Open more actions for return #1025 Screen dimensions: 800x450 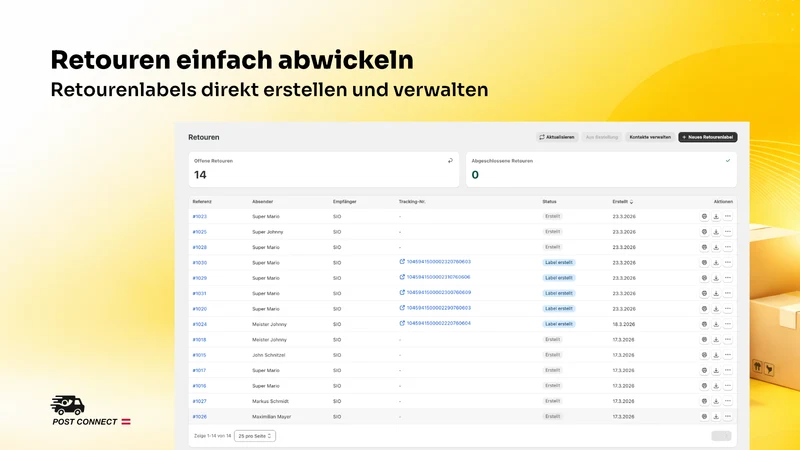(x=728, y=232)
